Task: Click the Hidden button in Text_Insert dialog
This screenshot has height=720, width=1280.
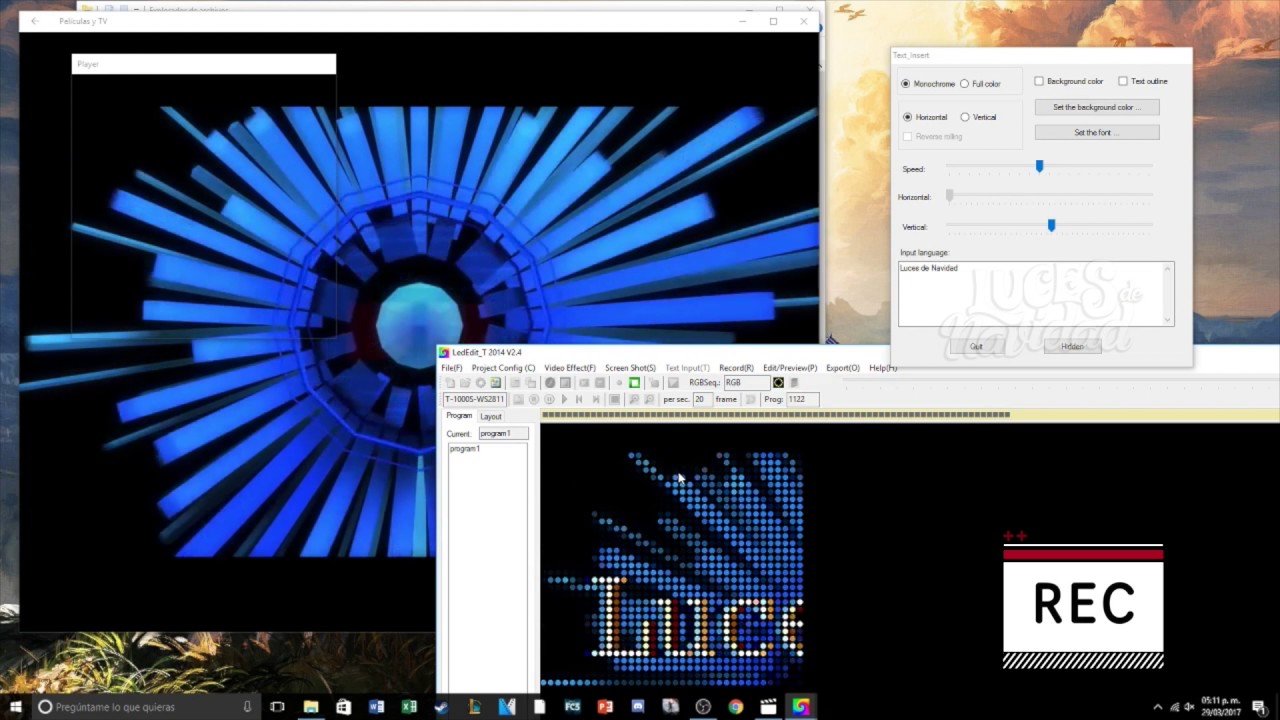Action: tap(1072, 346)
